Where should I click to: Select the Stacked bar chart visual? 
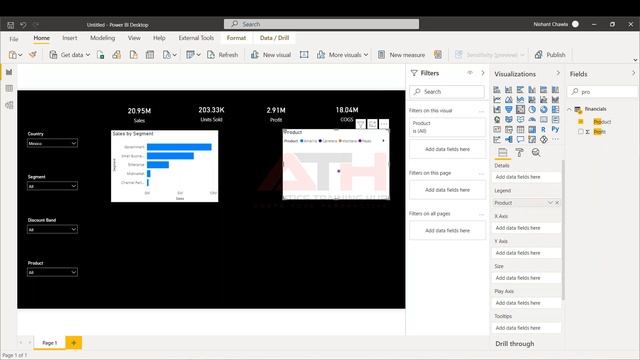(x=497, y=89)
